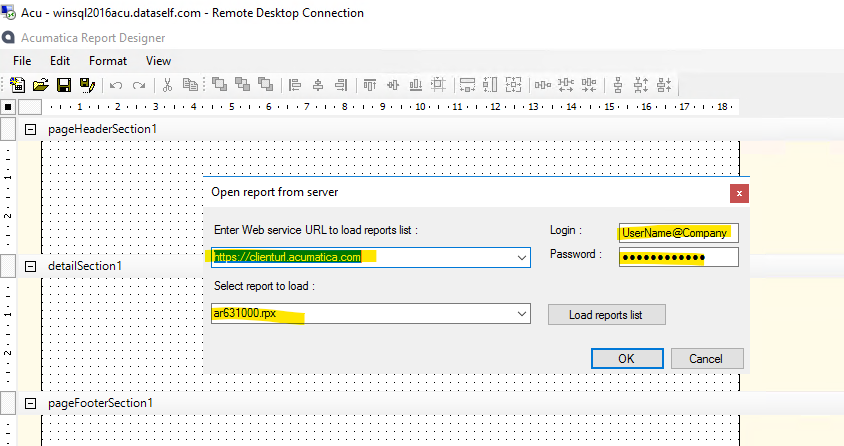Collapse the pageHeaderSection1 section
This screenshot has width=844, height=446.
[x=30, y=129]
